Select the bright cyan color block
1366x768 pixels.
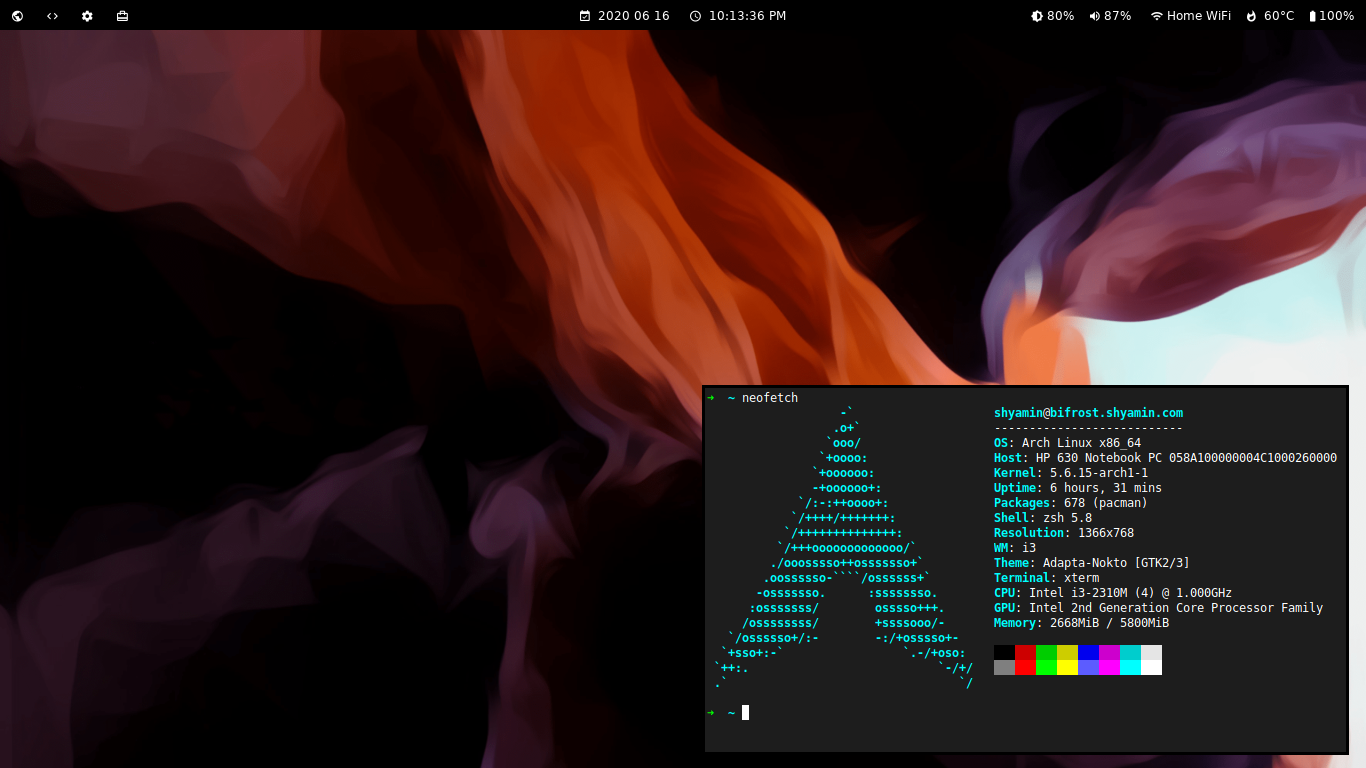(1130, 667)
